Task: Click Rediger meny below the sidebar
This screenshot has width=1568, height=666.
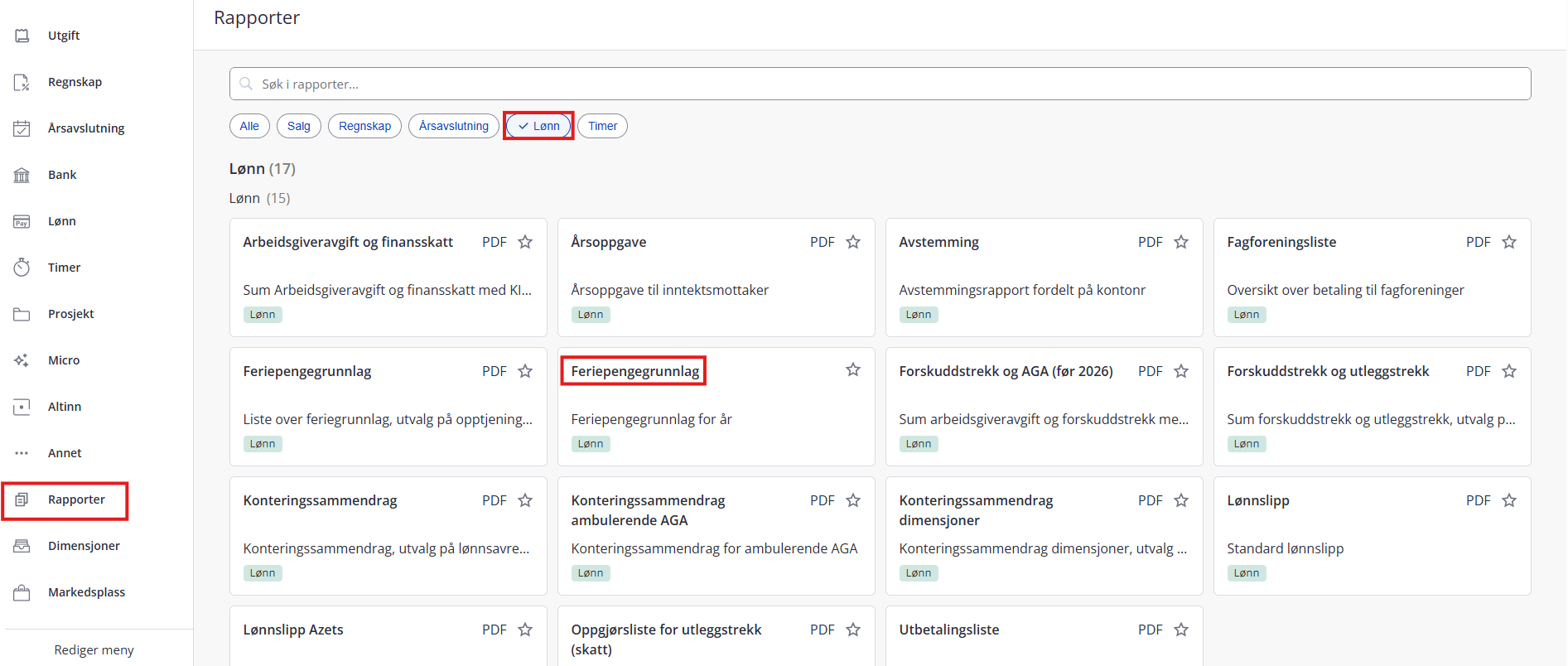Action: pos(94,650)
